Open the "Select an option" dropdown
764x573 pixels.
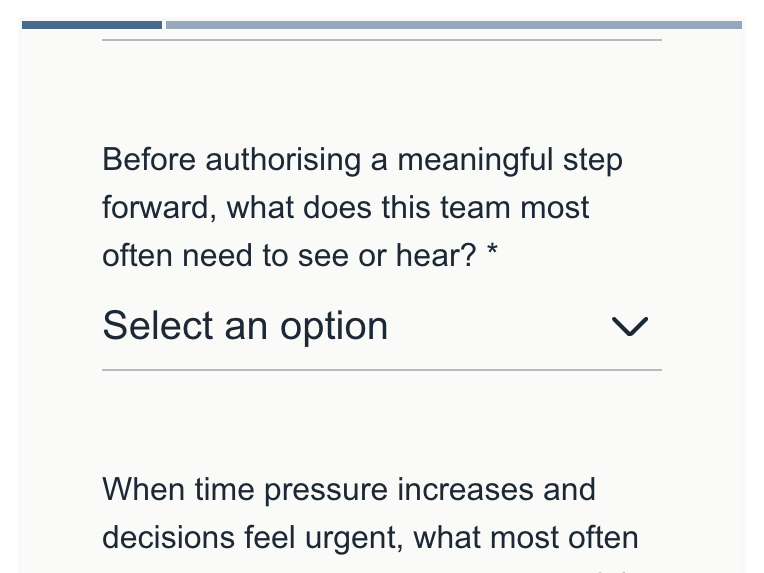click(380, 326)
